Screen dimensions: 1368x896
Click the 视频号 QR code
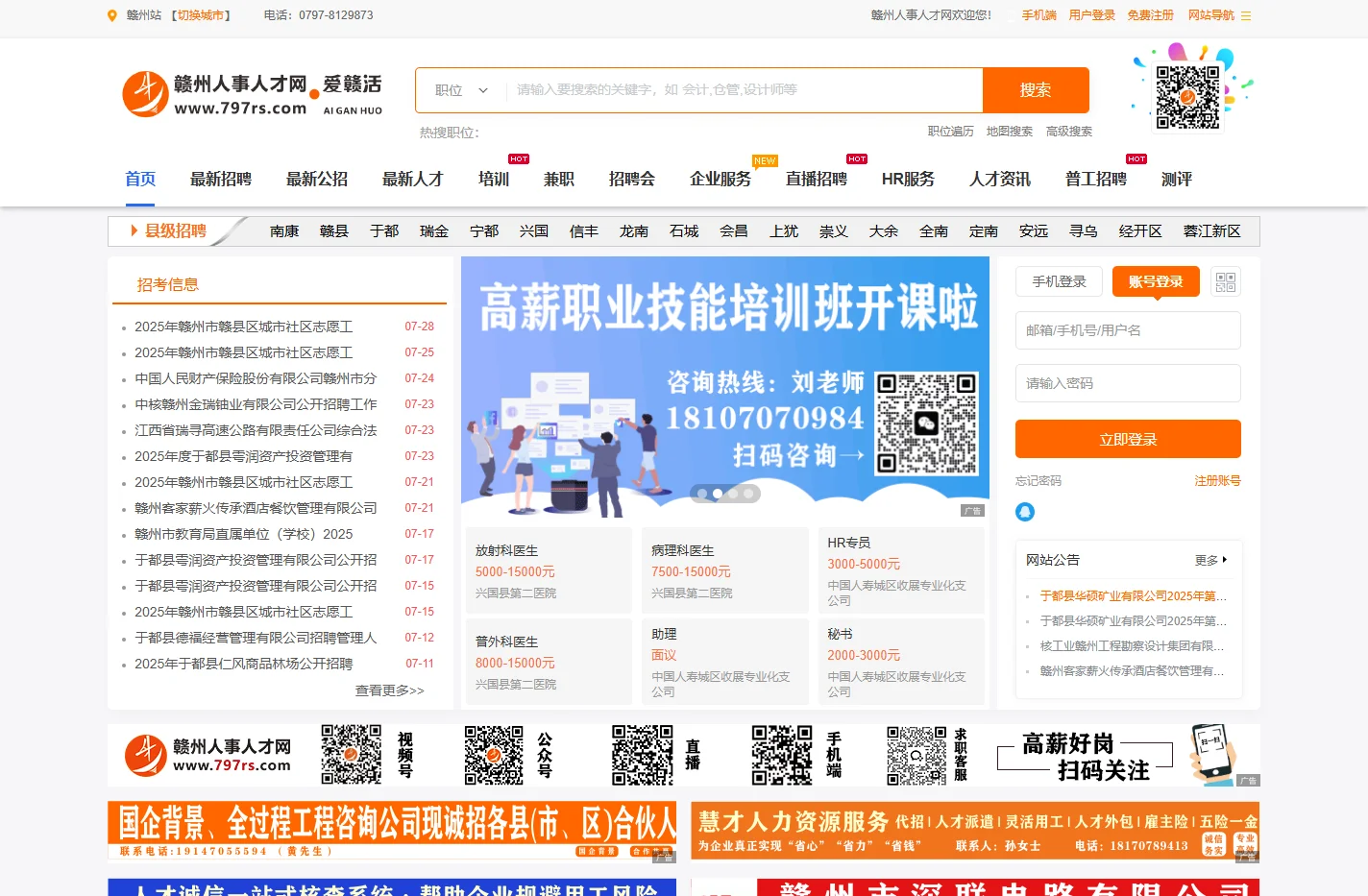click(x=351, y=755)
